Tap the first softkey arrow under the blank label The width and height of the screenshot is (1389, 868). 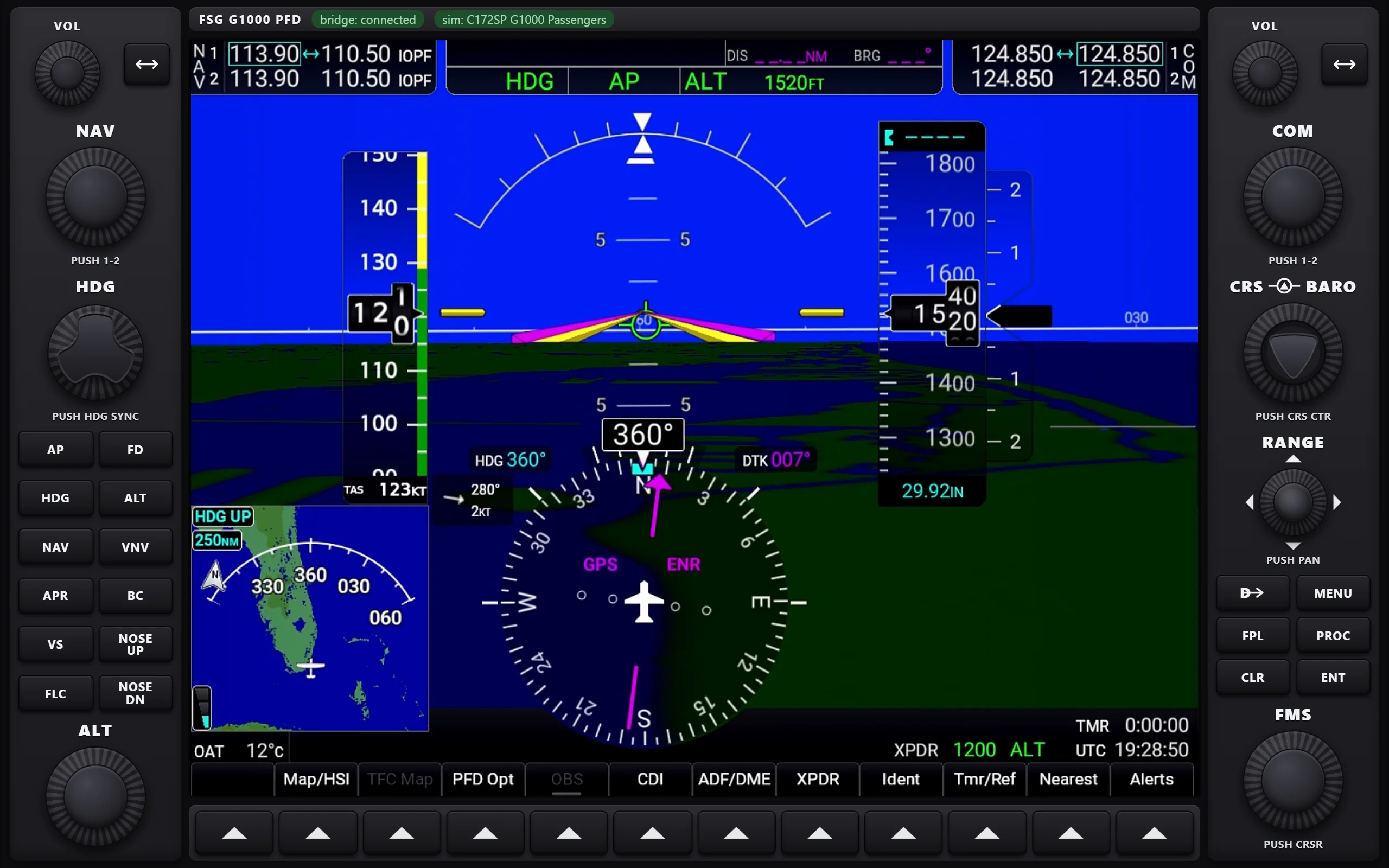tap(234, 832)
